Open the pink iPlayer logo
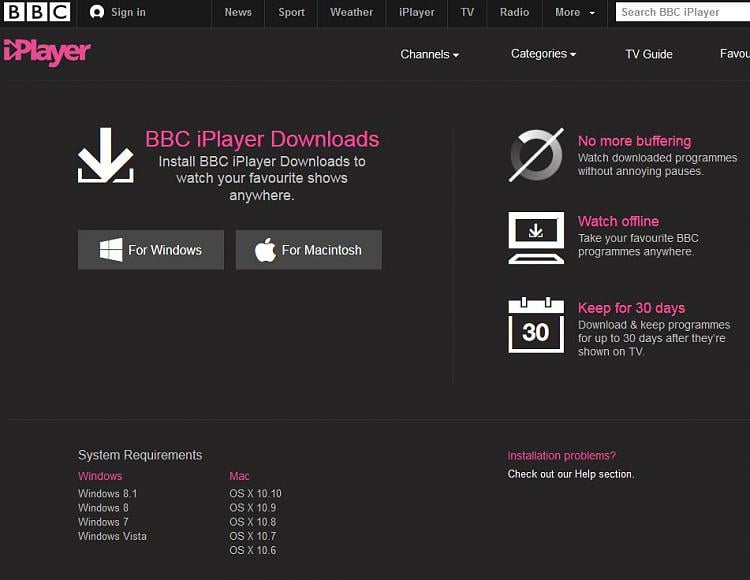 tap(47, 52)
